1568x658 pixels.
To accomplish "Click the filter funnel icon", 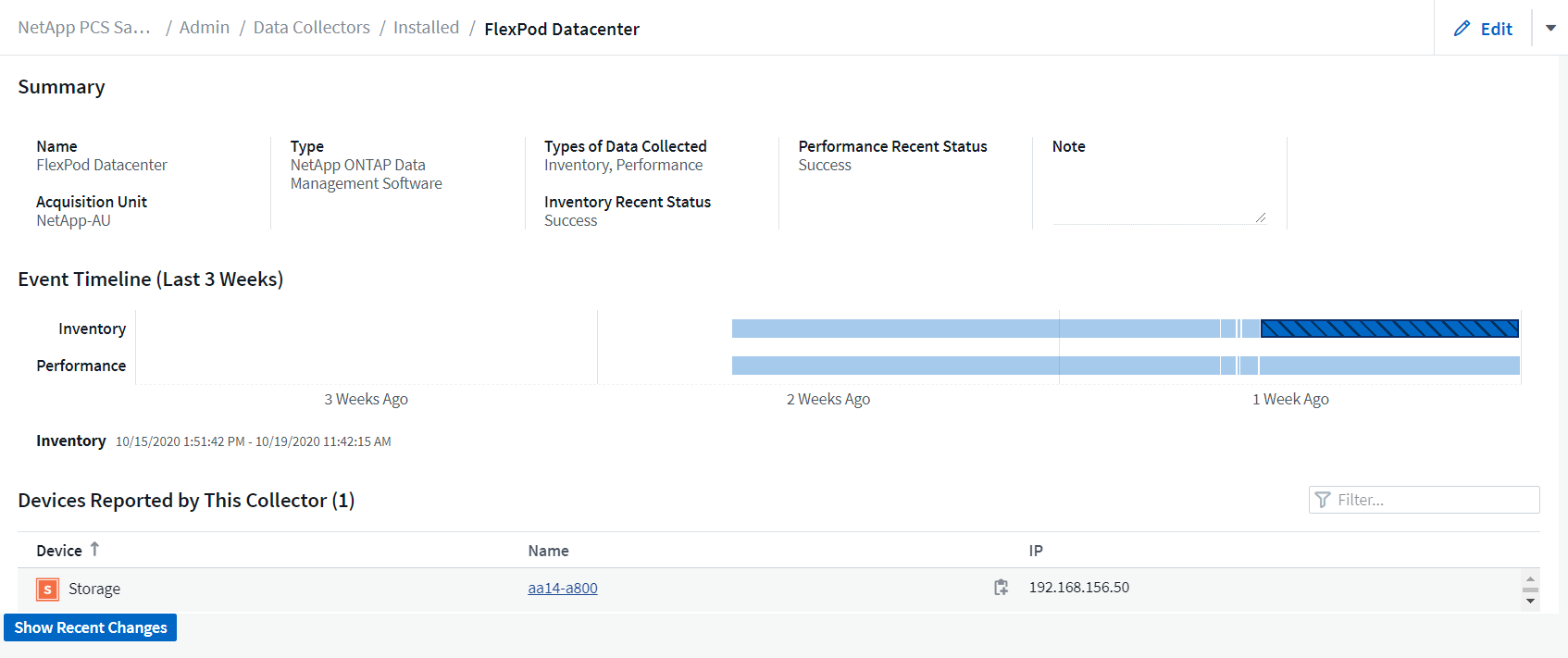I will (x=1323, y=500).
